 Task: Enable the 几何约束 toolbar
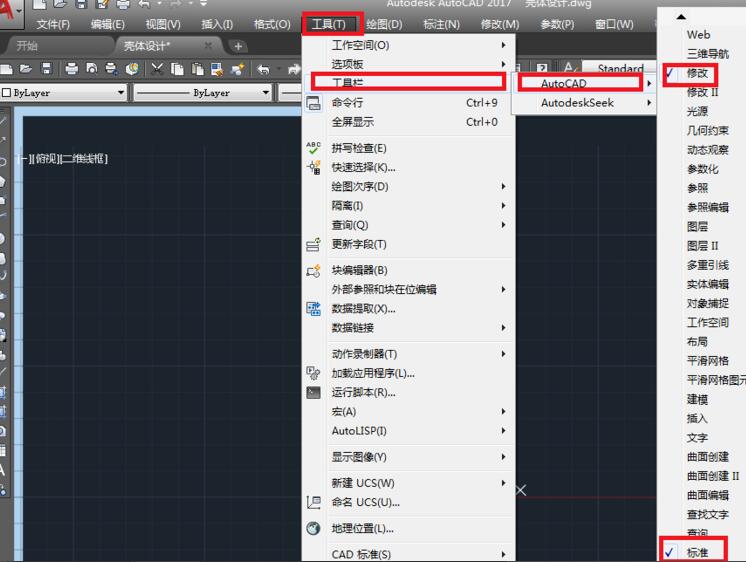pos(707,130)
